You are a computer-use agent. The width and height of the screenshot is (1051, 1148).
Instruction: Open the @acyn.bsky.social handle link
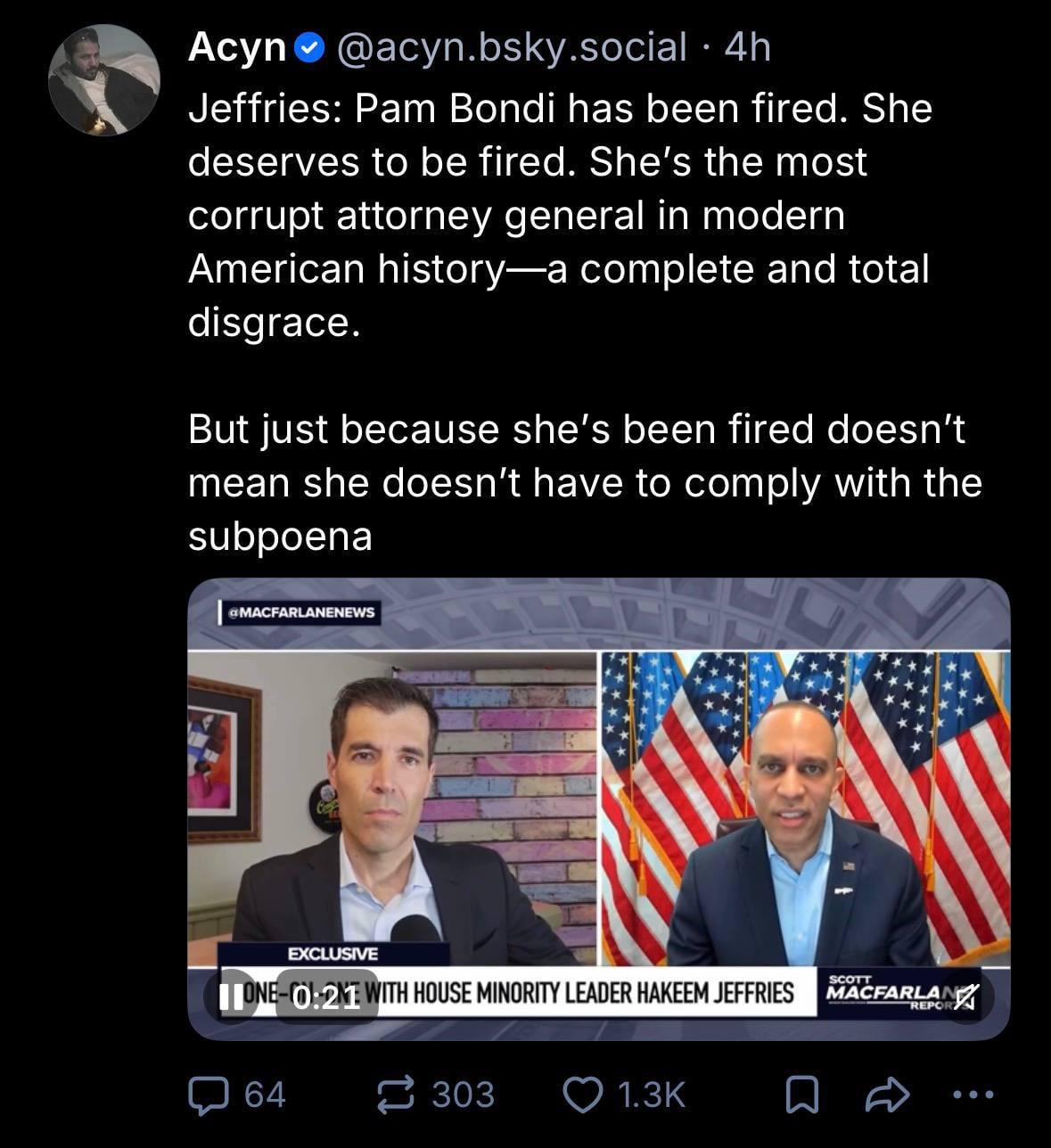pos(511,47)
